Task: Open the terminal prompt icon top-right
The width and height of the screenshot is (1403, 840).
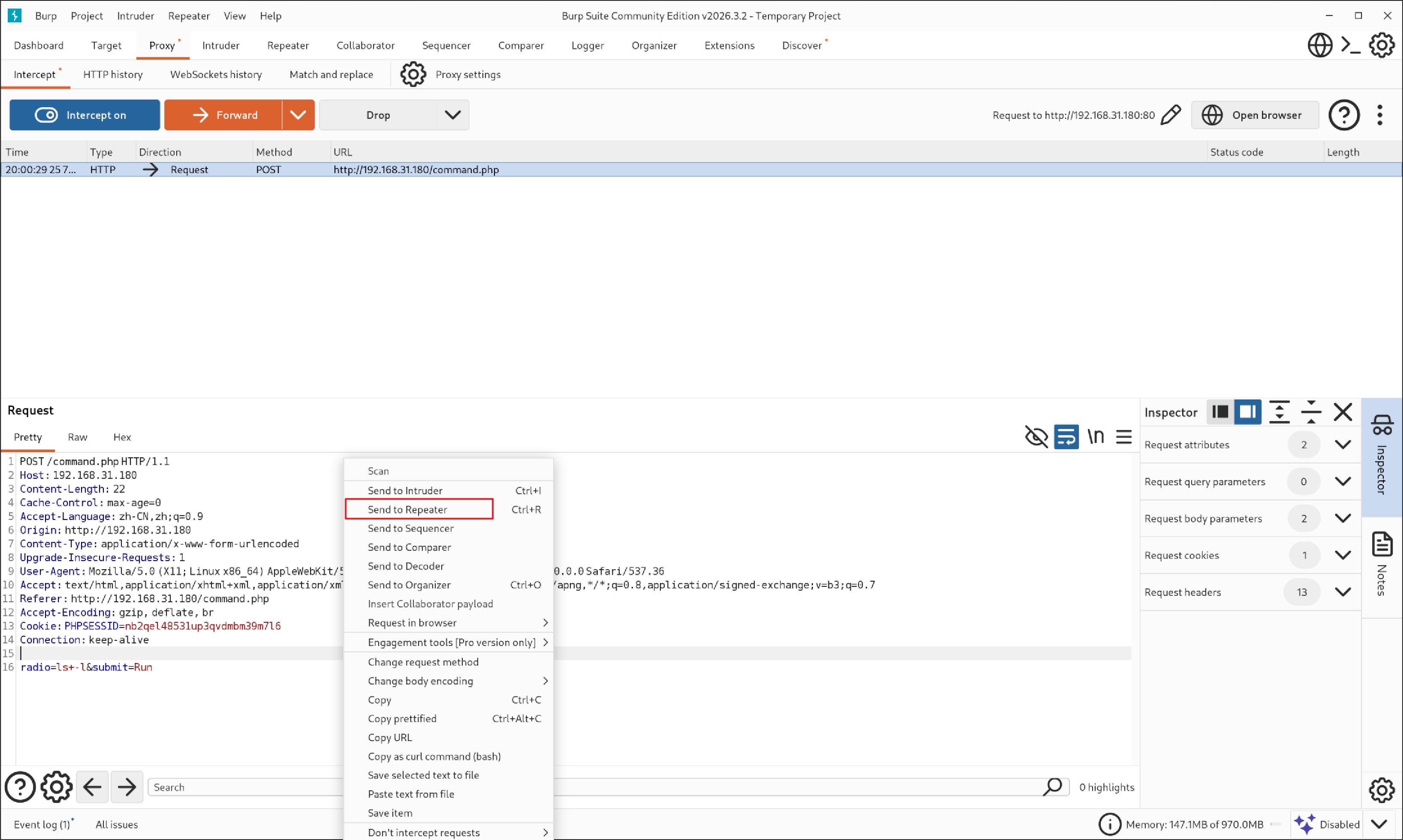Action: pos(1351,45)
